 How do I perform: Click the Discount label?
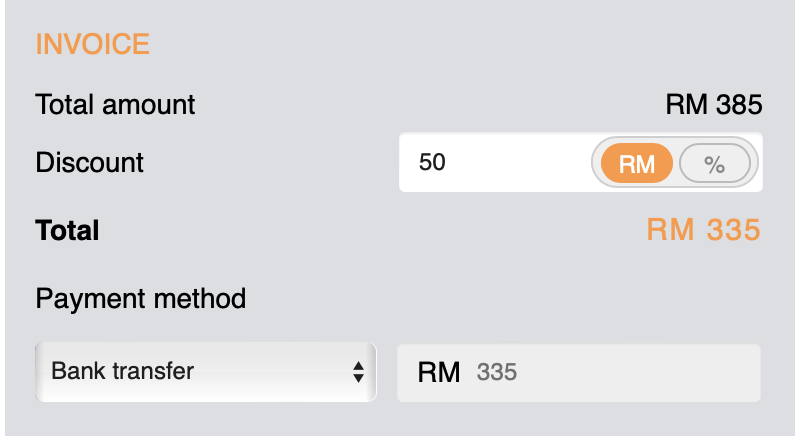pos(90,162)
